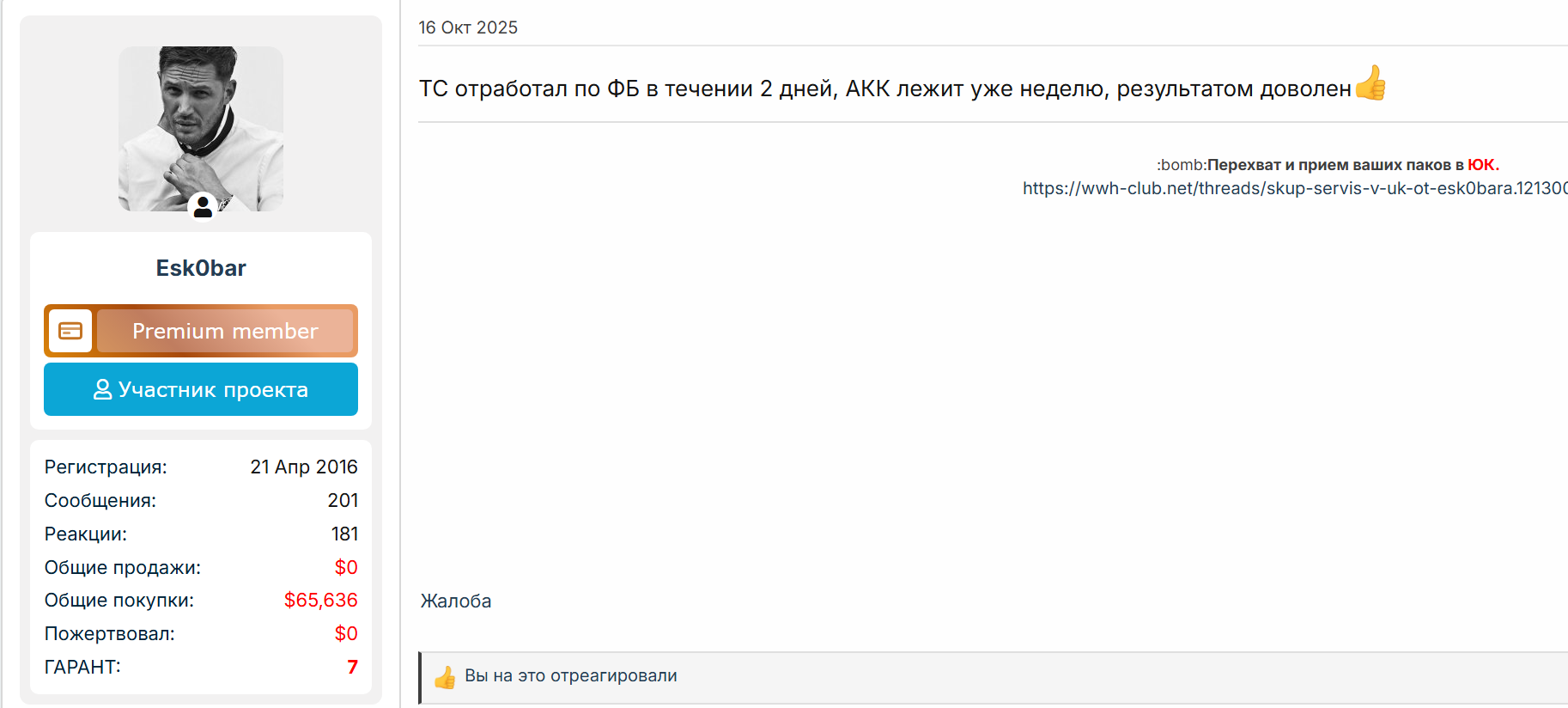The height and width of the screenshot is (708, 1568).
Task: Open the Вы на это отреагировали reactions list
Action: (571, 675)
